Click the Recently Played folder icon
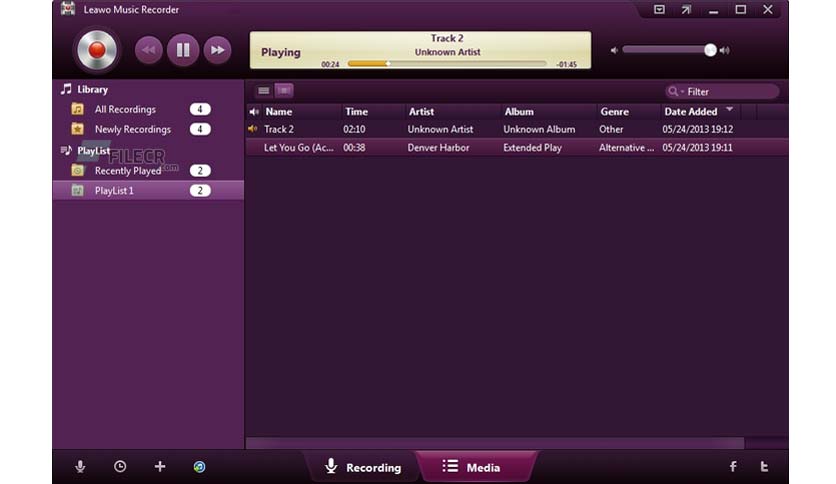This screenshot has height=484, width=836. pyautogui.click(x=77, y=171)
